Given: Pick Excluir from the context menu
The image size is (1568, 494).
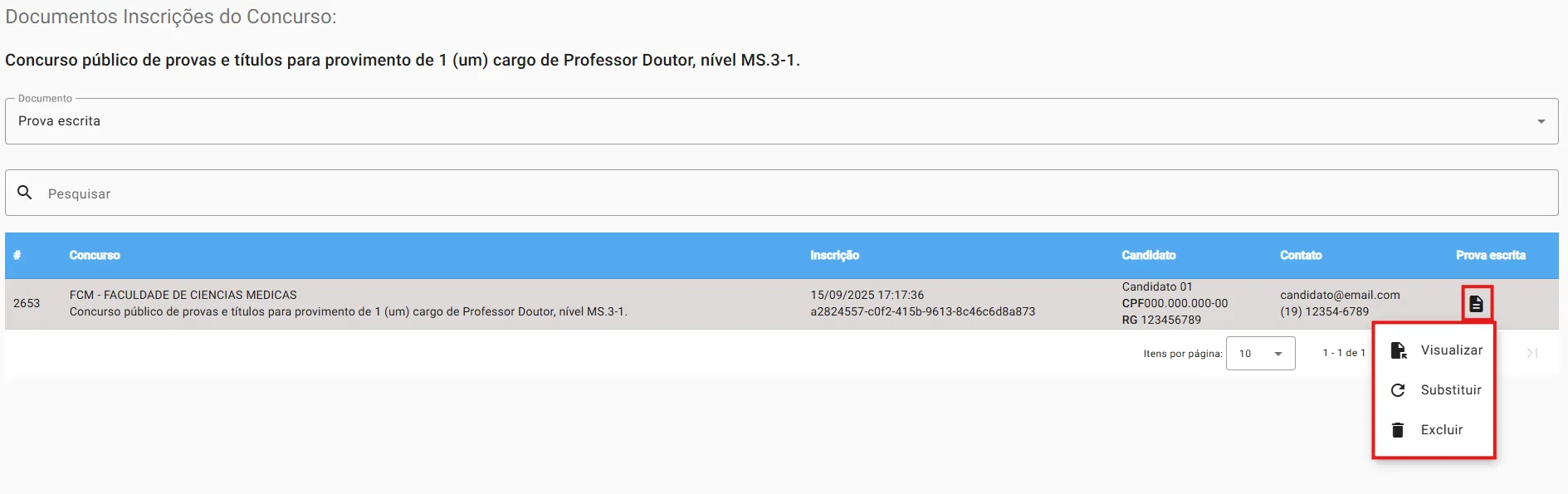Looking at the screenshot, I should click(1441, 430).
